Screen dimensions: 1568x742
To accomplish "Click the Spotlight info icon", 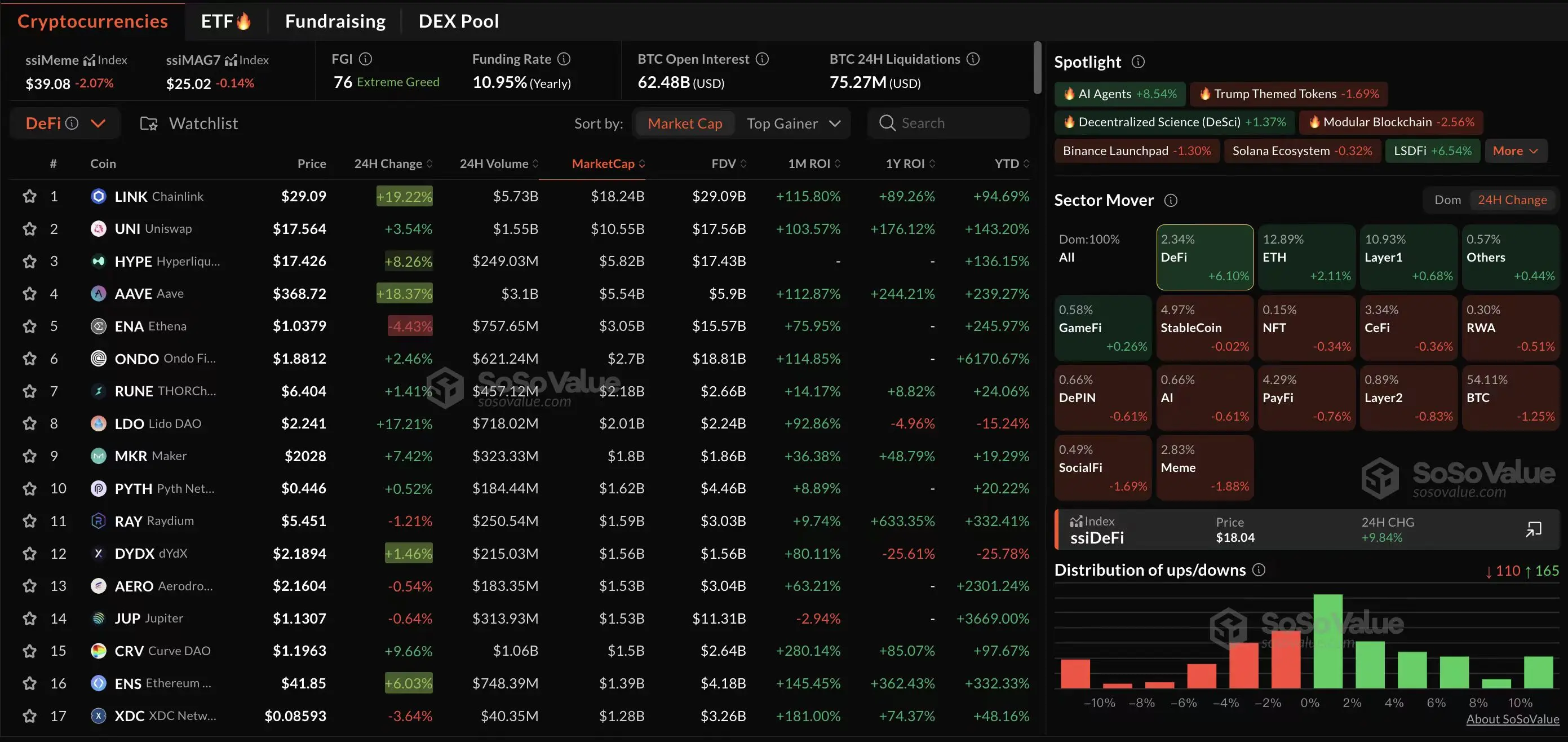I will pyautogui.click(x=1137, y=62).
